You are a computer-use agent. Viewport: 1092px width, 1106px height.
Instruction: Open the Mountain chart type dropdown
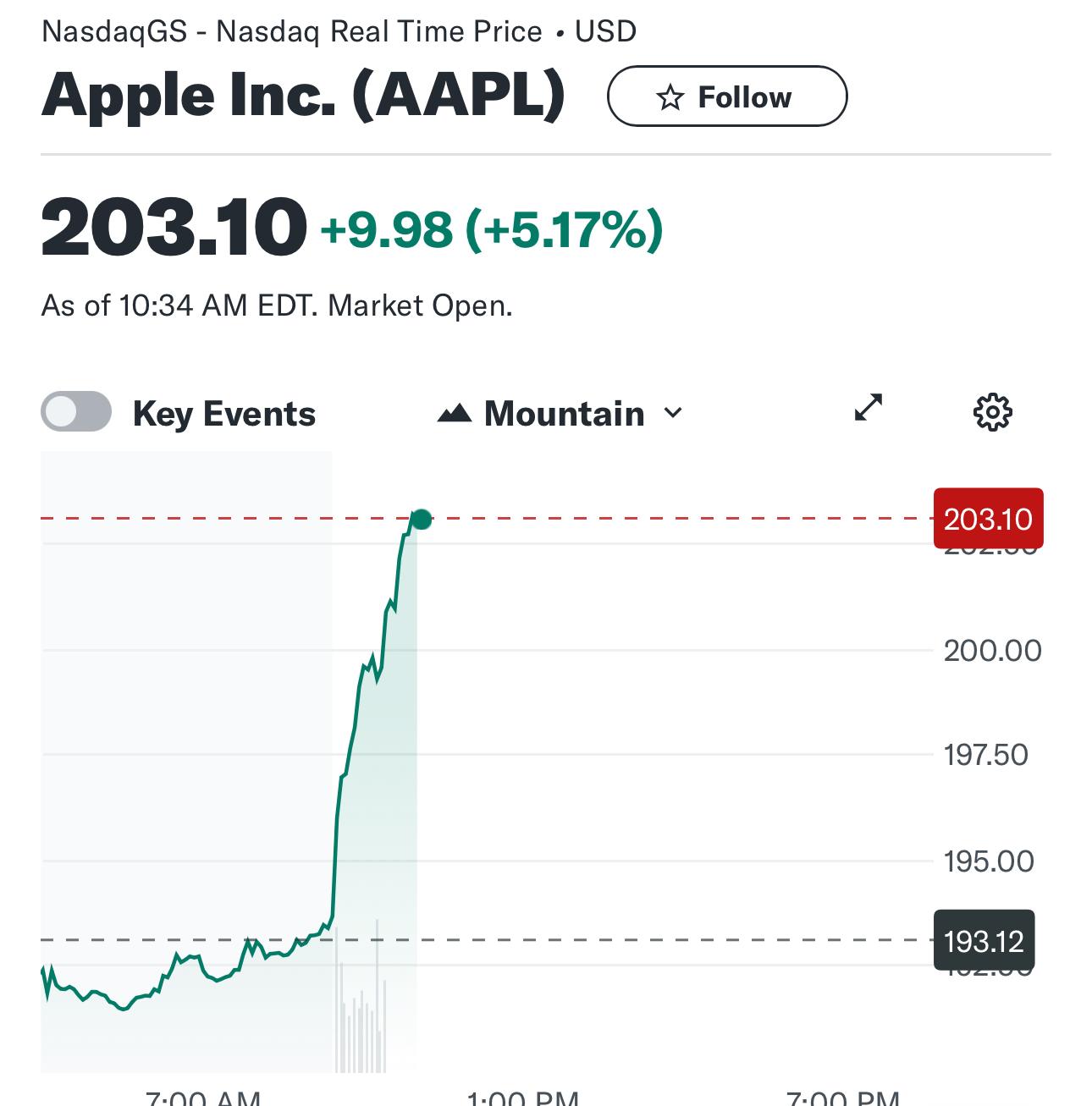(560, 414)
